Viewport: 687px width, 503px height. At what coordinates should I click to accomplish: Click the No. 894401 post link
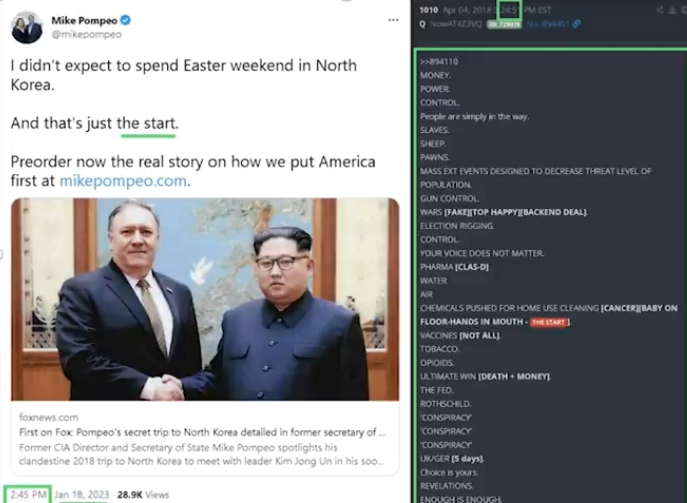click(x=548, y=24)
